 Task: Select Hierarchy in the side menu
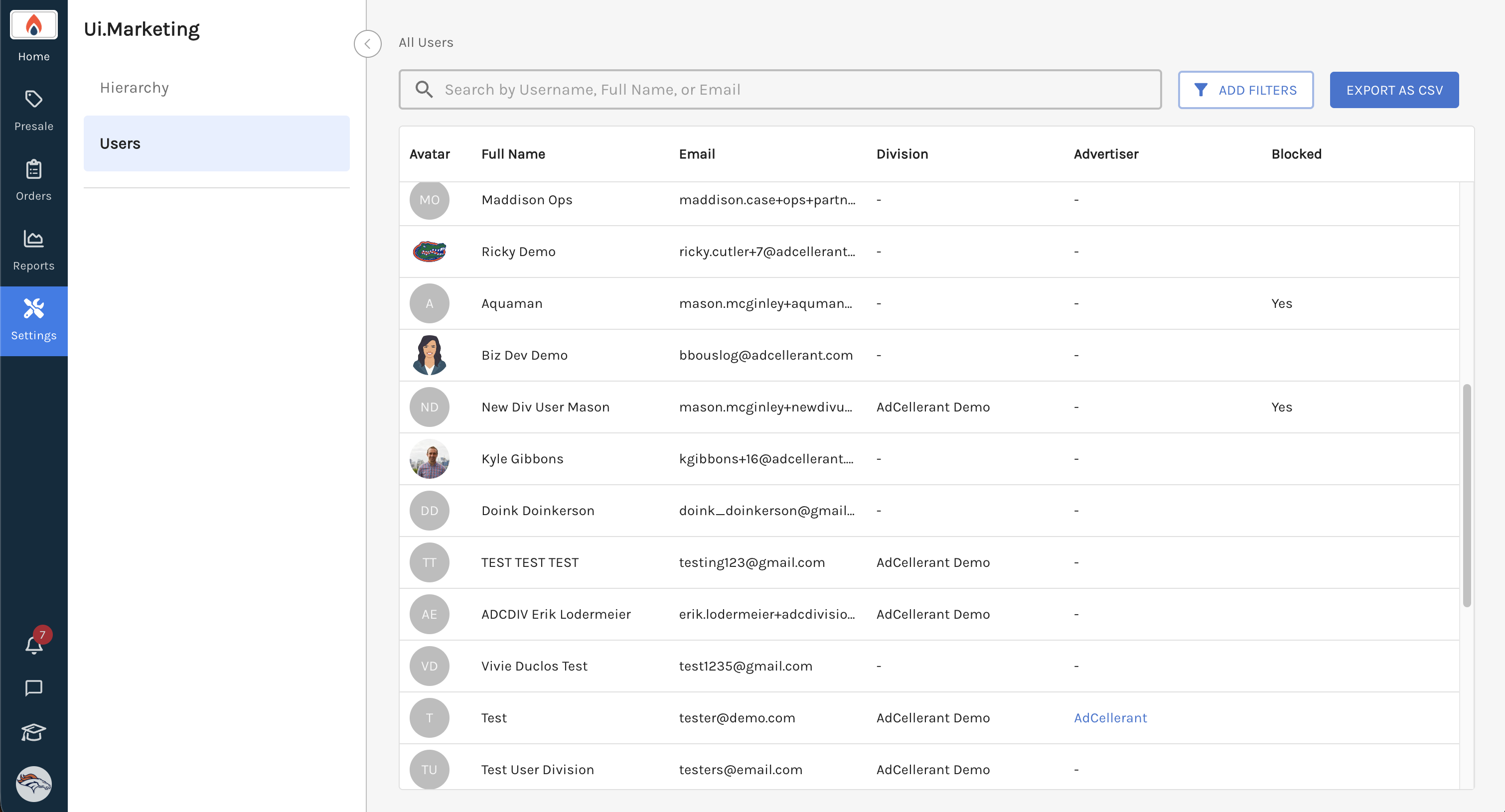[x=135, y=88]
